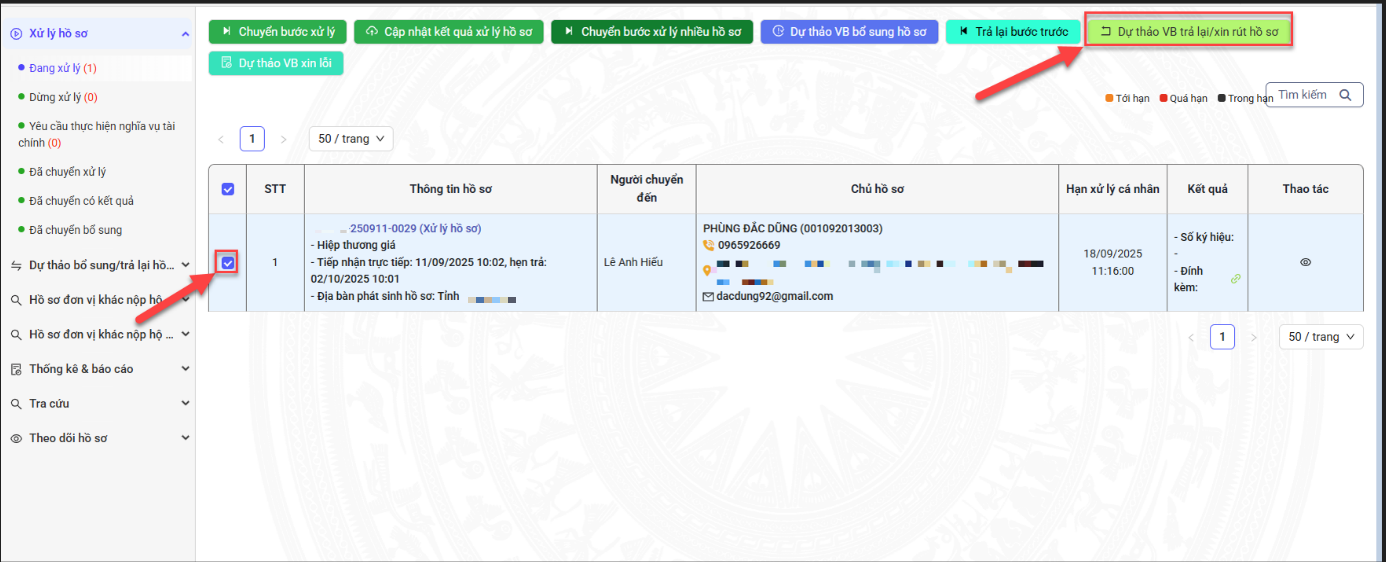
Task: Click the attachment link icon beside Đính kèm
Action: coord(1236,279)
